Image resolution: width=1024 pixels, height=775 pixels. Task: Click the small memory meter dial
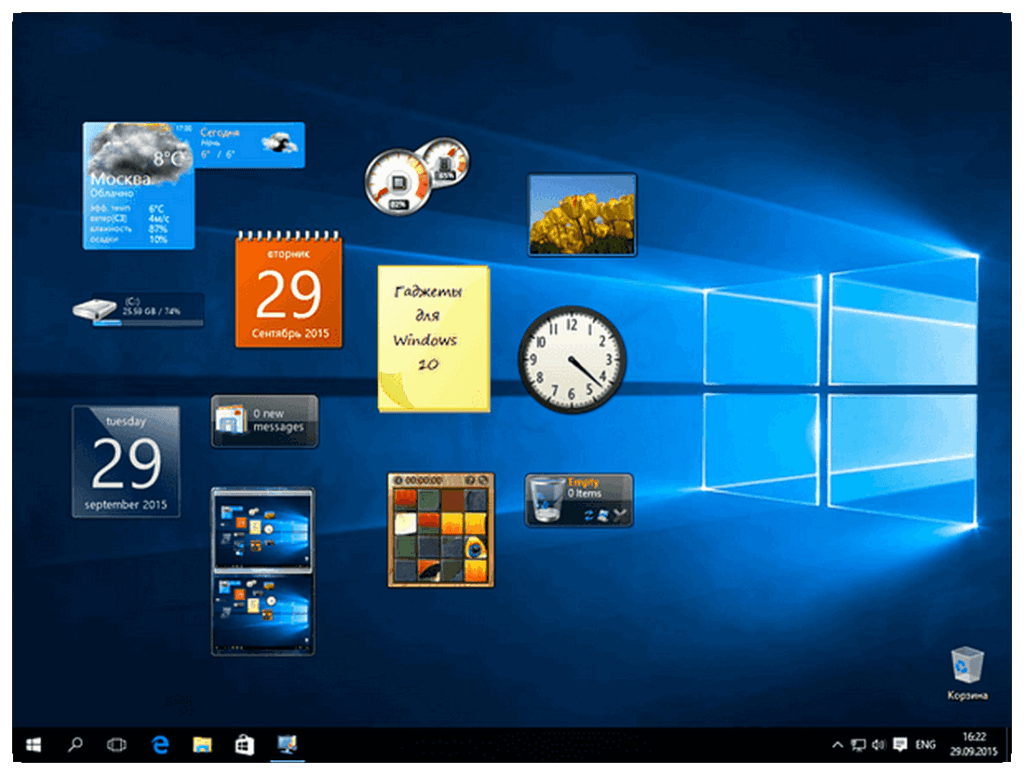(445, 161)
